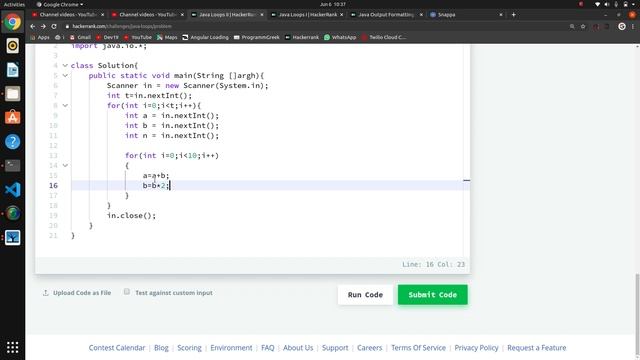Click Upload Code as File icon
This screenshot has width=640, height=360.
[46, 293]
